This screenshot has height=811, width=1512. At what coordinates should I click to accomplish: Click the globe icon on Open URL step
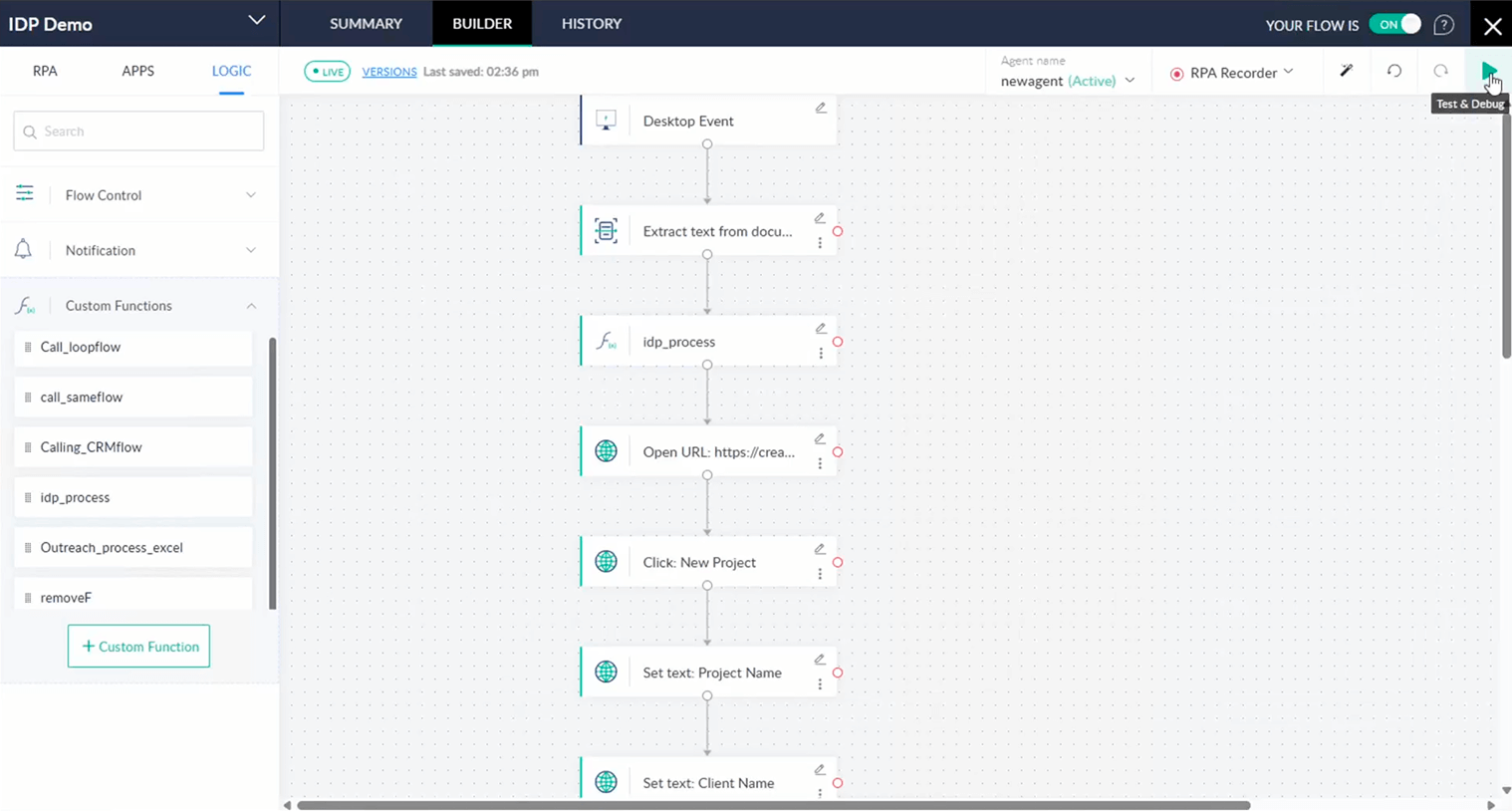click(606, 450)
